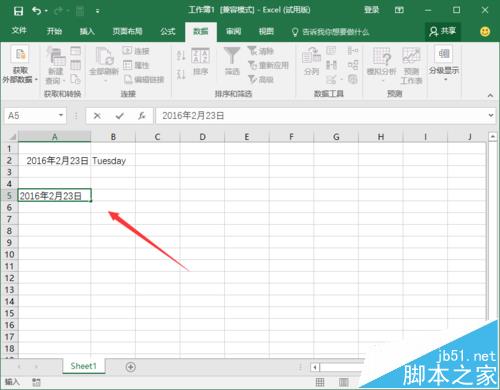
Task: Click 连接 connections button
Action: click(136, 51)
